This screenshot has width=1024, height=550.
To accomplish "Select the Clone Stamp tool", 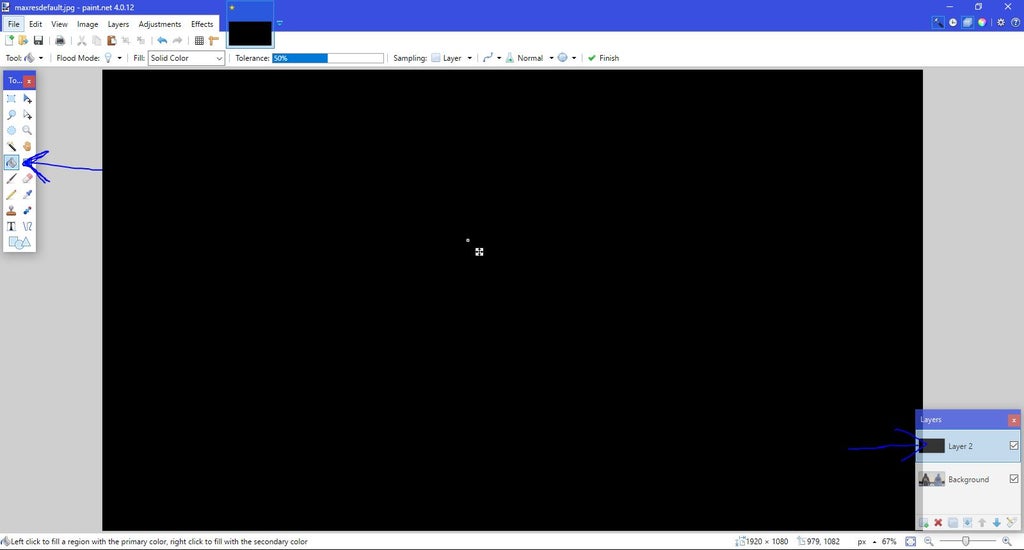I will pyautogui.click(x=11, y=210).
